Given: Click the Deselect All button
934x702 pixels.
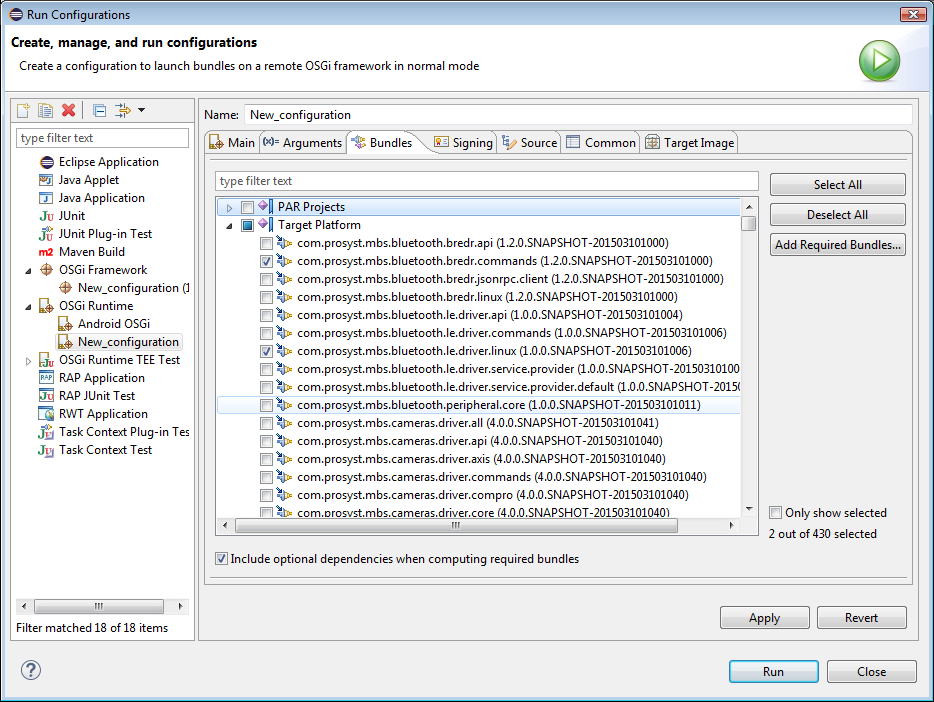Looking at the screenshot, I should click(x=837, y=215).
